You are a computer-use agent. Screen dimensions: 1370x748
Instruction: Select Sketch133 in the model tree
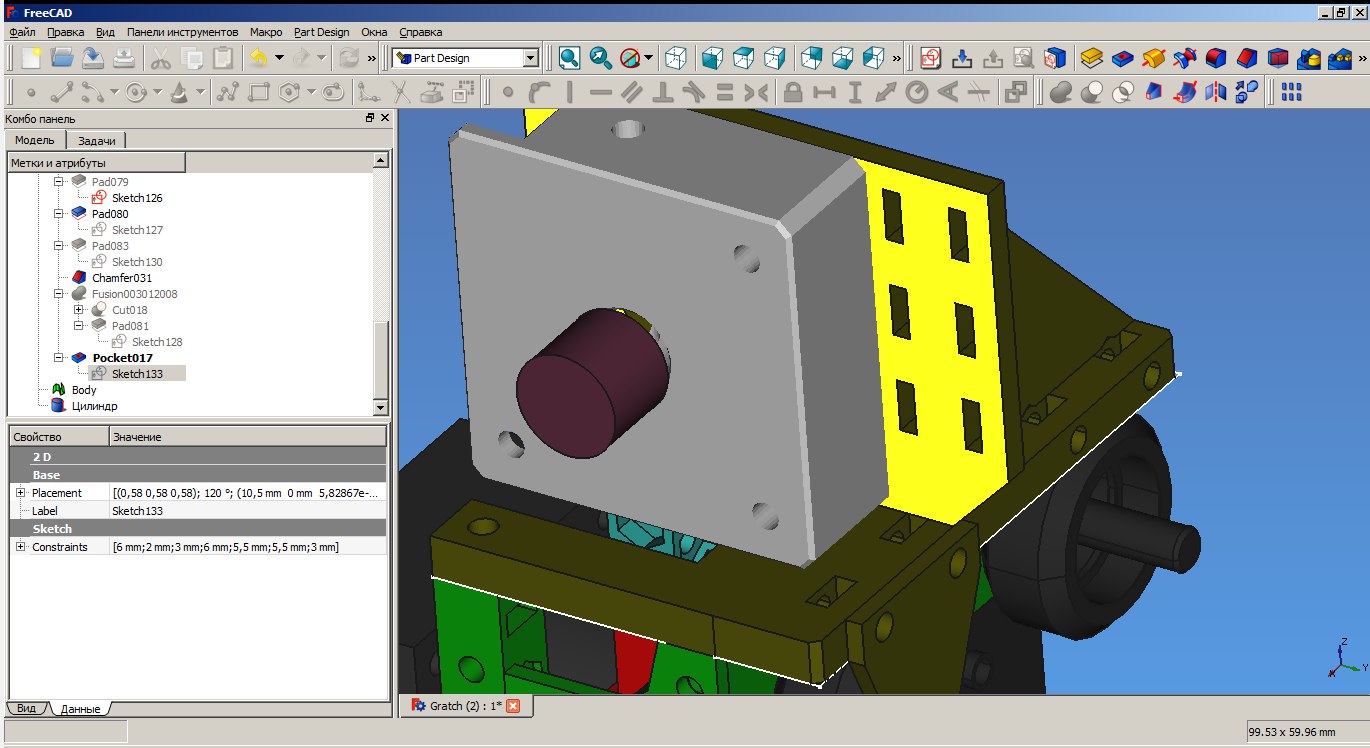137,373
